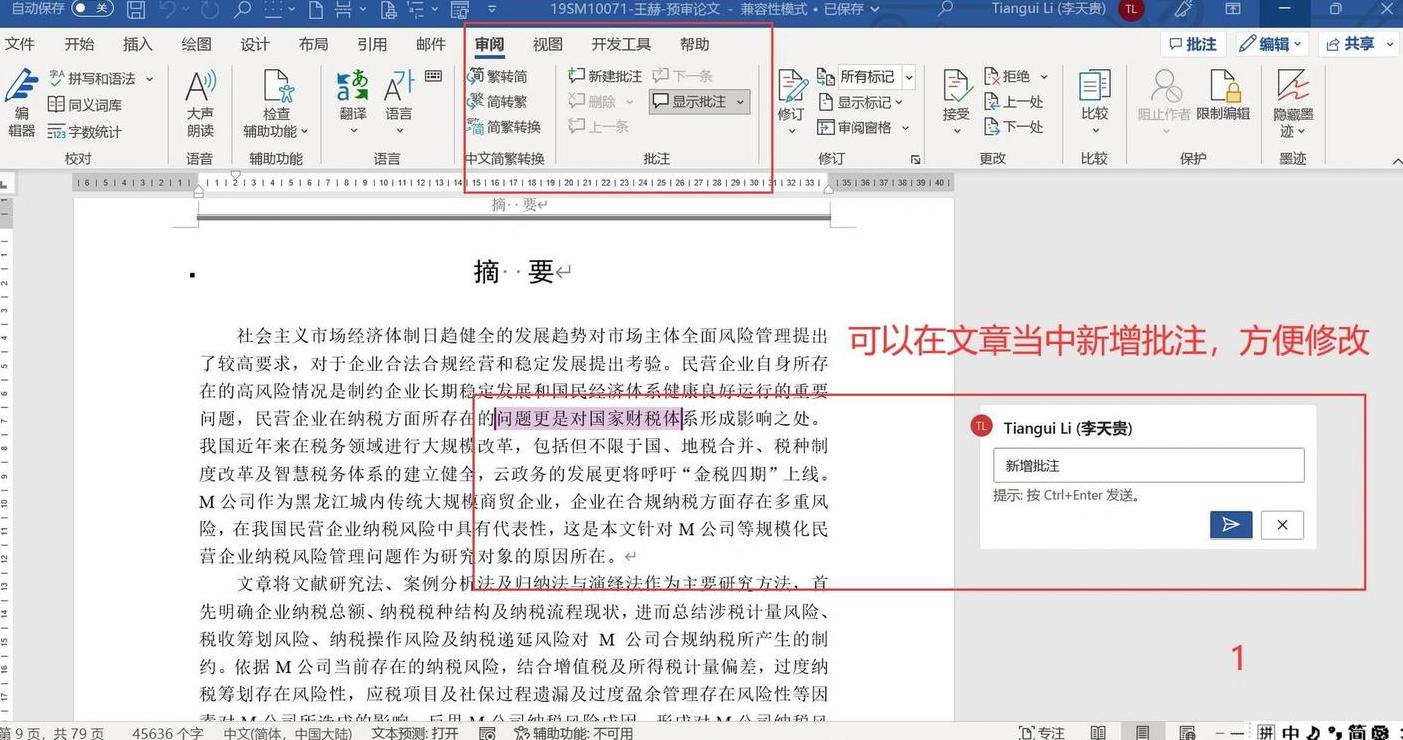Click the new document icon in quick access toolbar
Viewport: 1403px width, 740px height.
click(x=316, y=9)
